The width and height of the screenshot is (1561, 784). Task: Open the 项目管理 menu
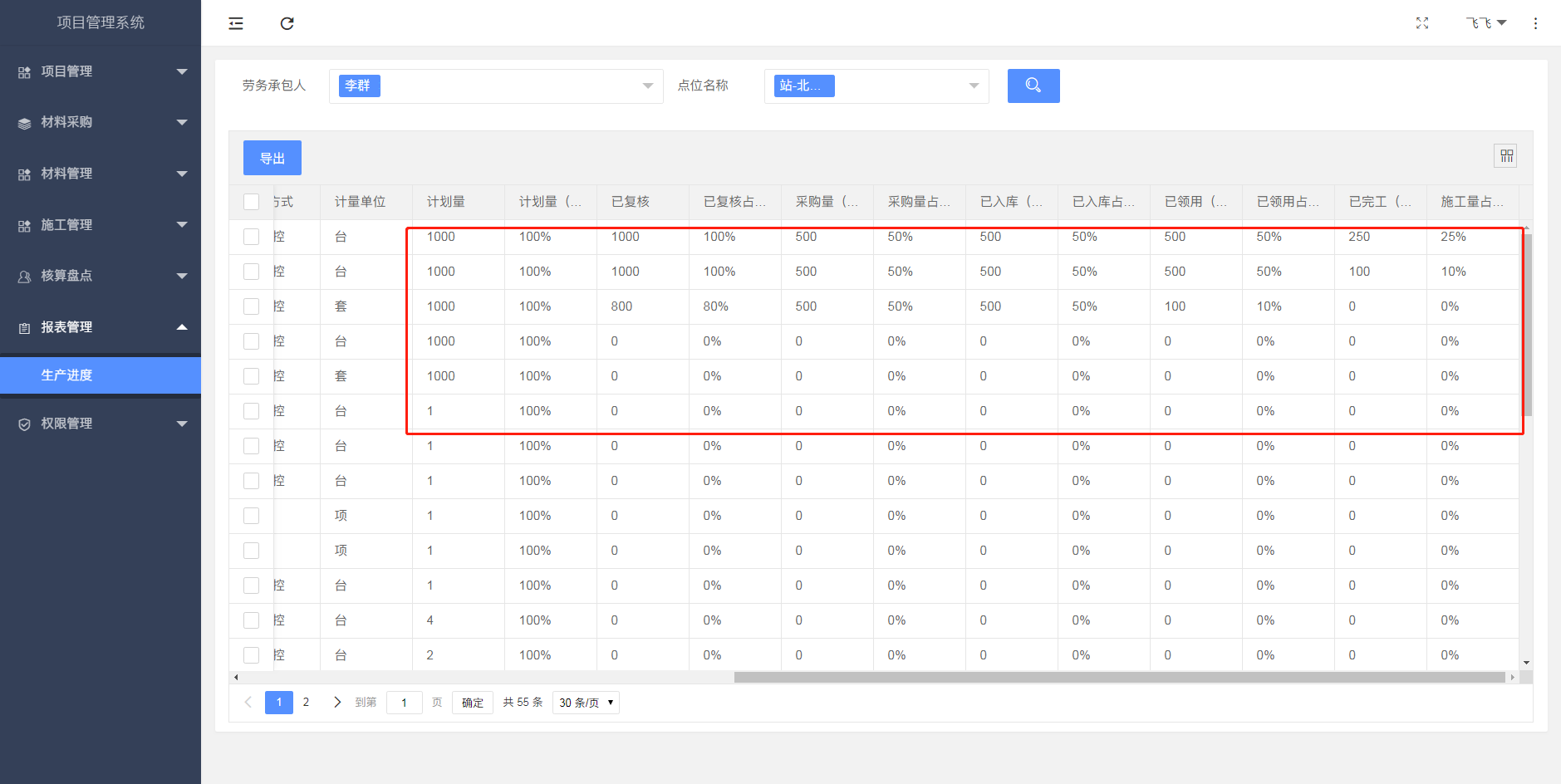pyautogui.click(x=101, y=71)
